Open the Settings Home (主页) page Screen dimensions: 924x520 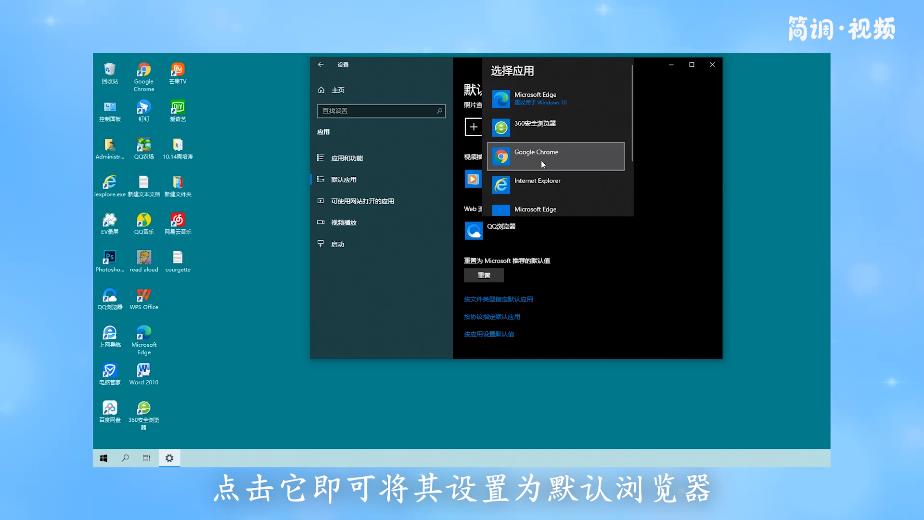(337, 90)
